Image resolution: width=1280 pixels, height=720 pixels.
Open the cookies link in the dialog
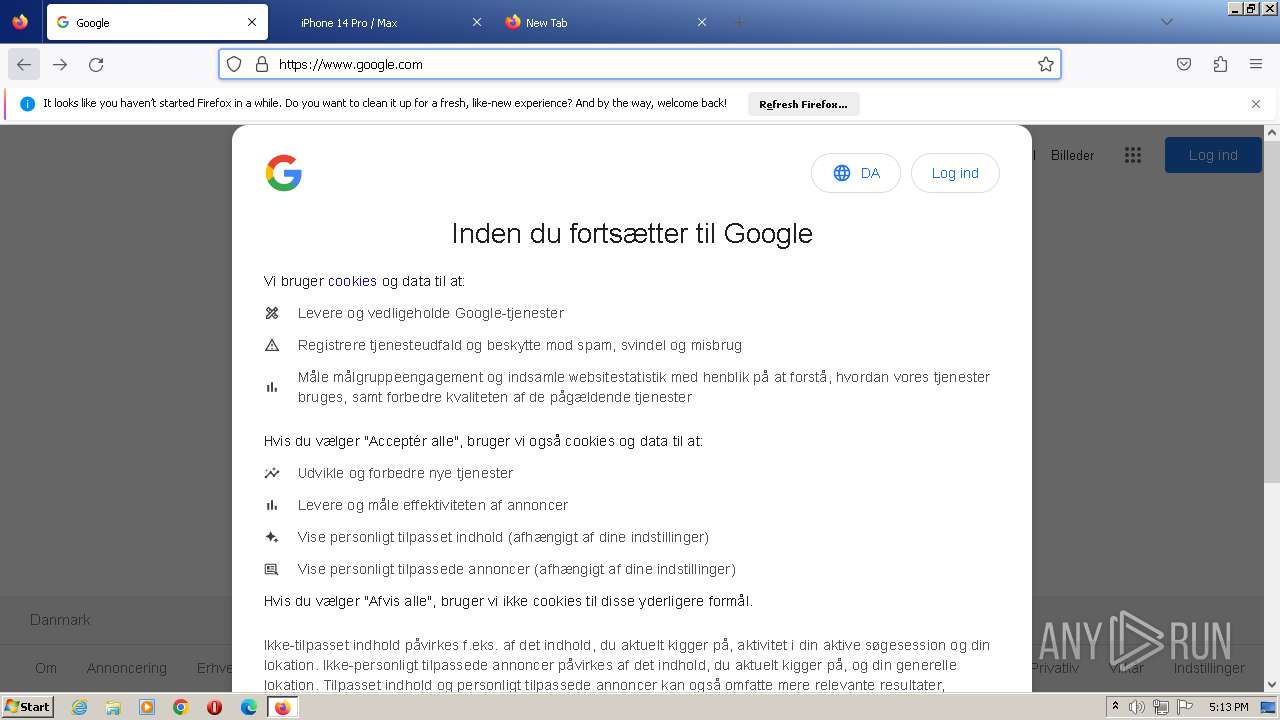click(x=352, y=281)
